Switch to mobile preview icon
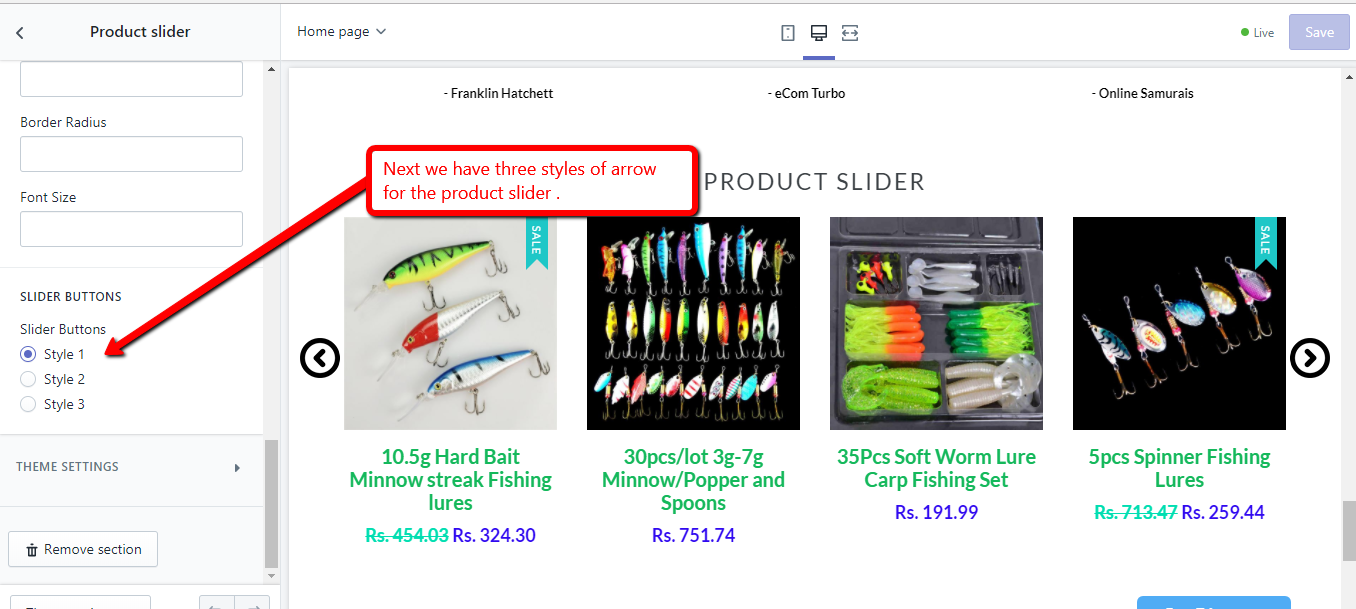Image resolution: width=1356 pixels, height=609 pixels. tap(788, 33)
